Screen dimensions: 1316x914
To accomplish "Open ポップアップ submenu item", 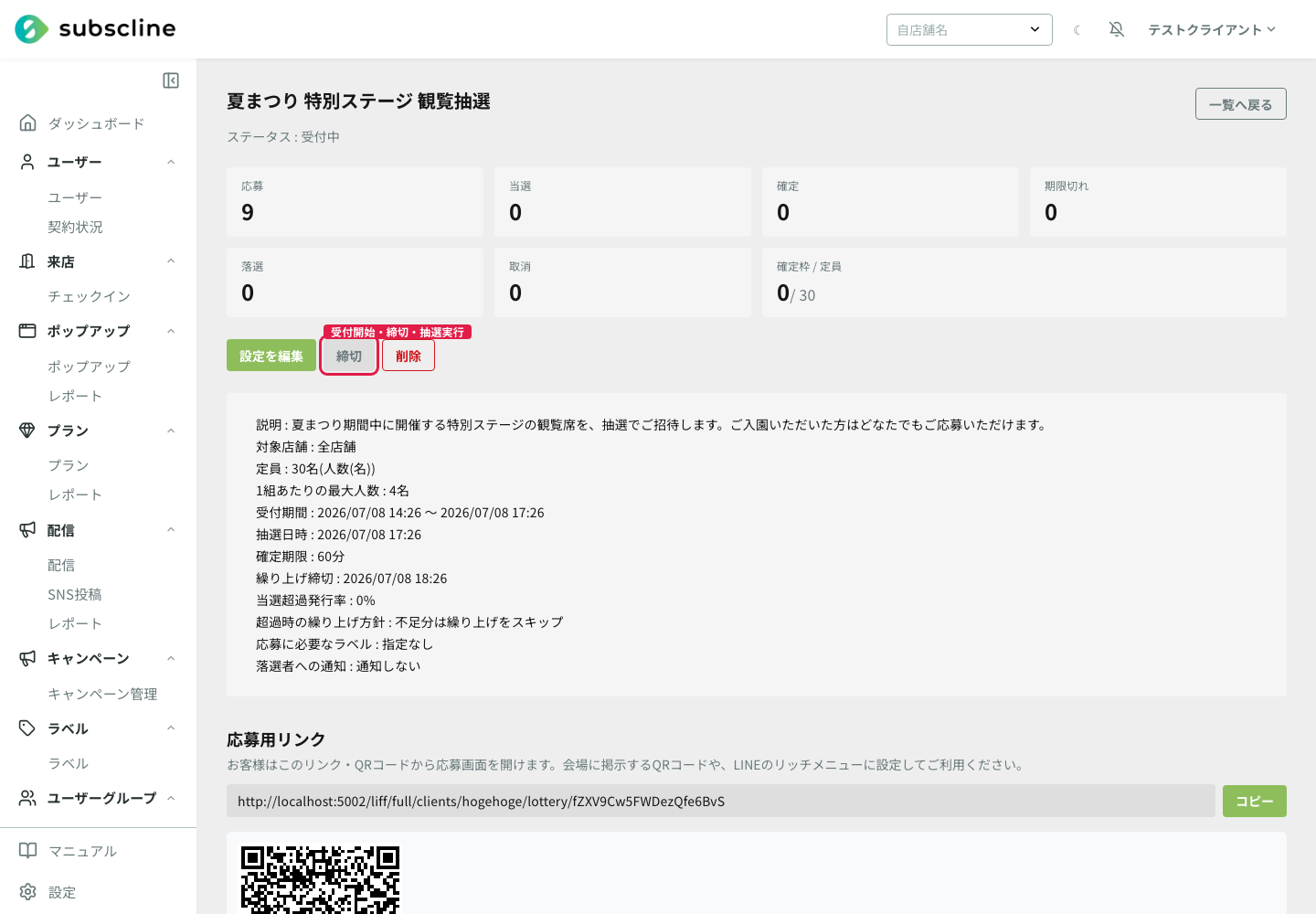I will coord(89,367).
